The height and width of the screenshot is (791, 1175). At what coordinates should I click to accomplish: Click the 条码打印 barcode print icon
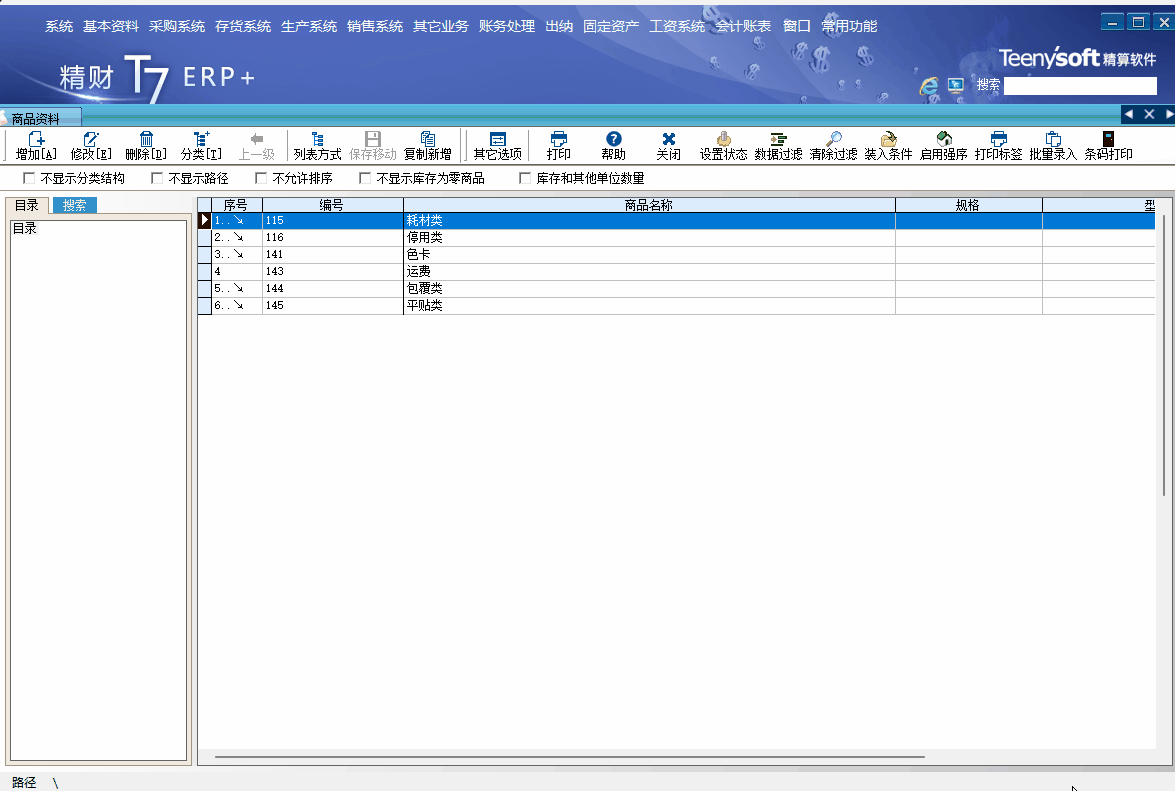(x=1108, y=139)
